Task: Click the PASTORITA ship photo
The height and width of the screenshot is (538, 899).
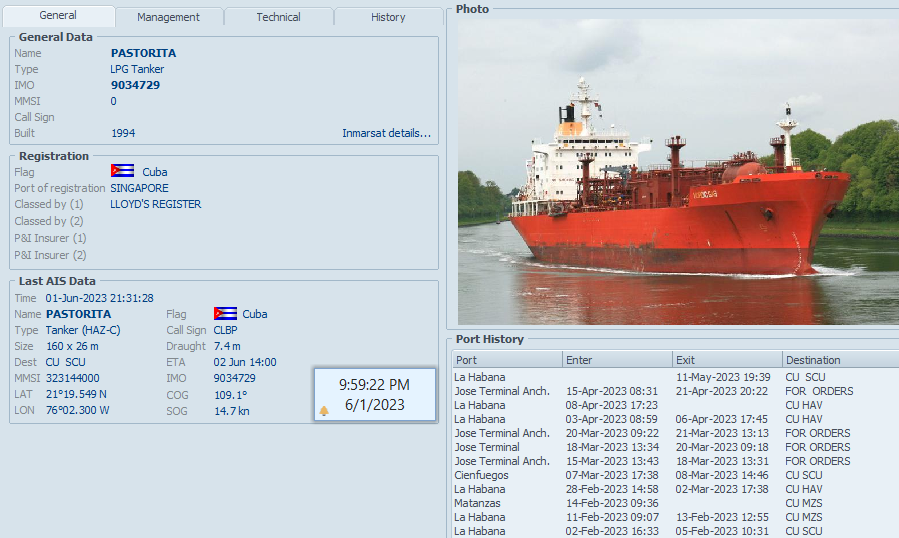Action: click(678, 172)
